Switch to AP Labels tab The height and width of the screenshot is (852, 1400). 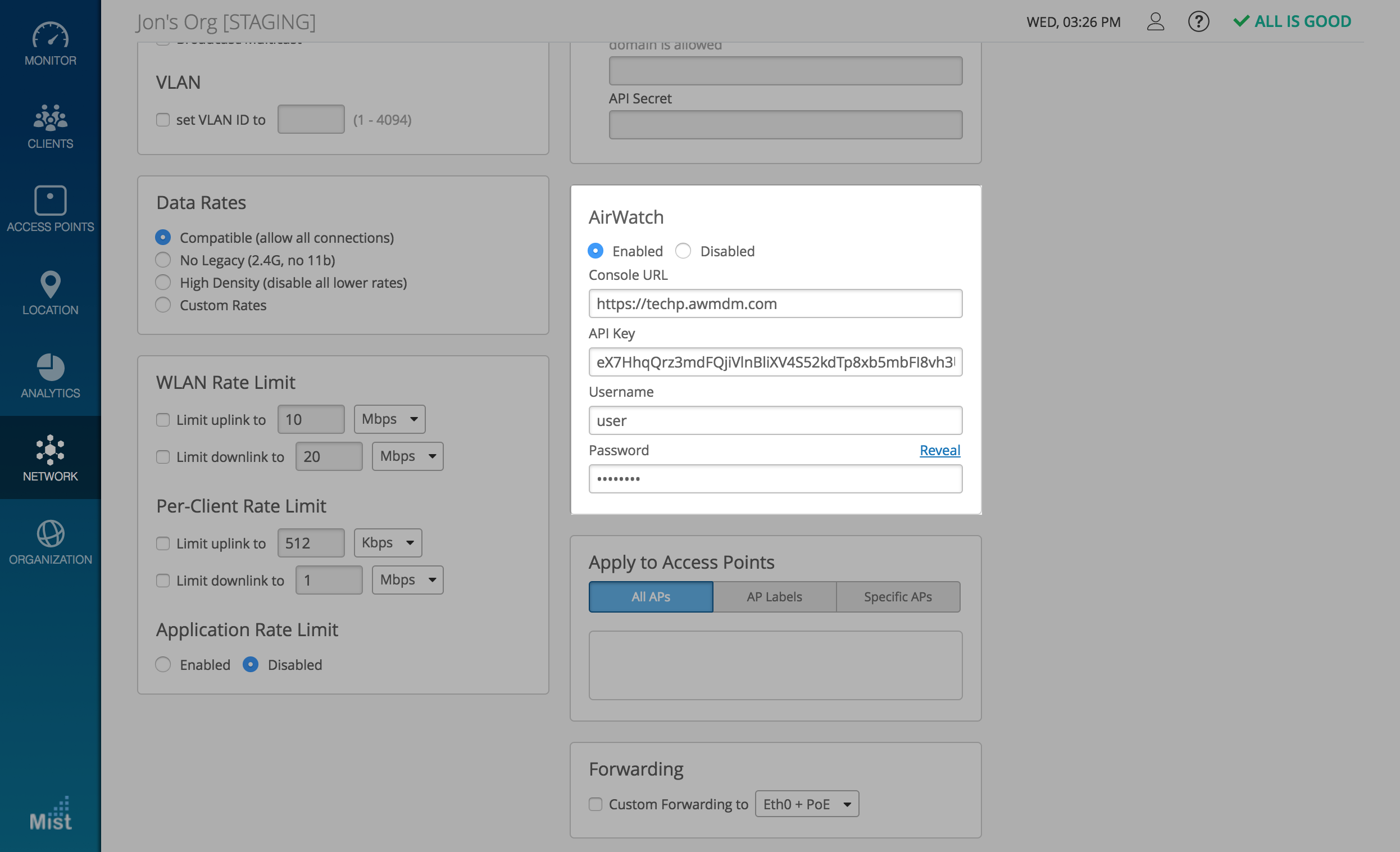774,597
